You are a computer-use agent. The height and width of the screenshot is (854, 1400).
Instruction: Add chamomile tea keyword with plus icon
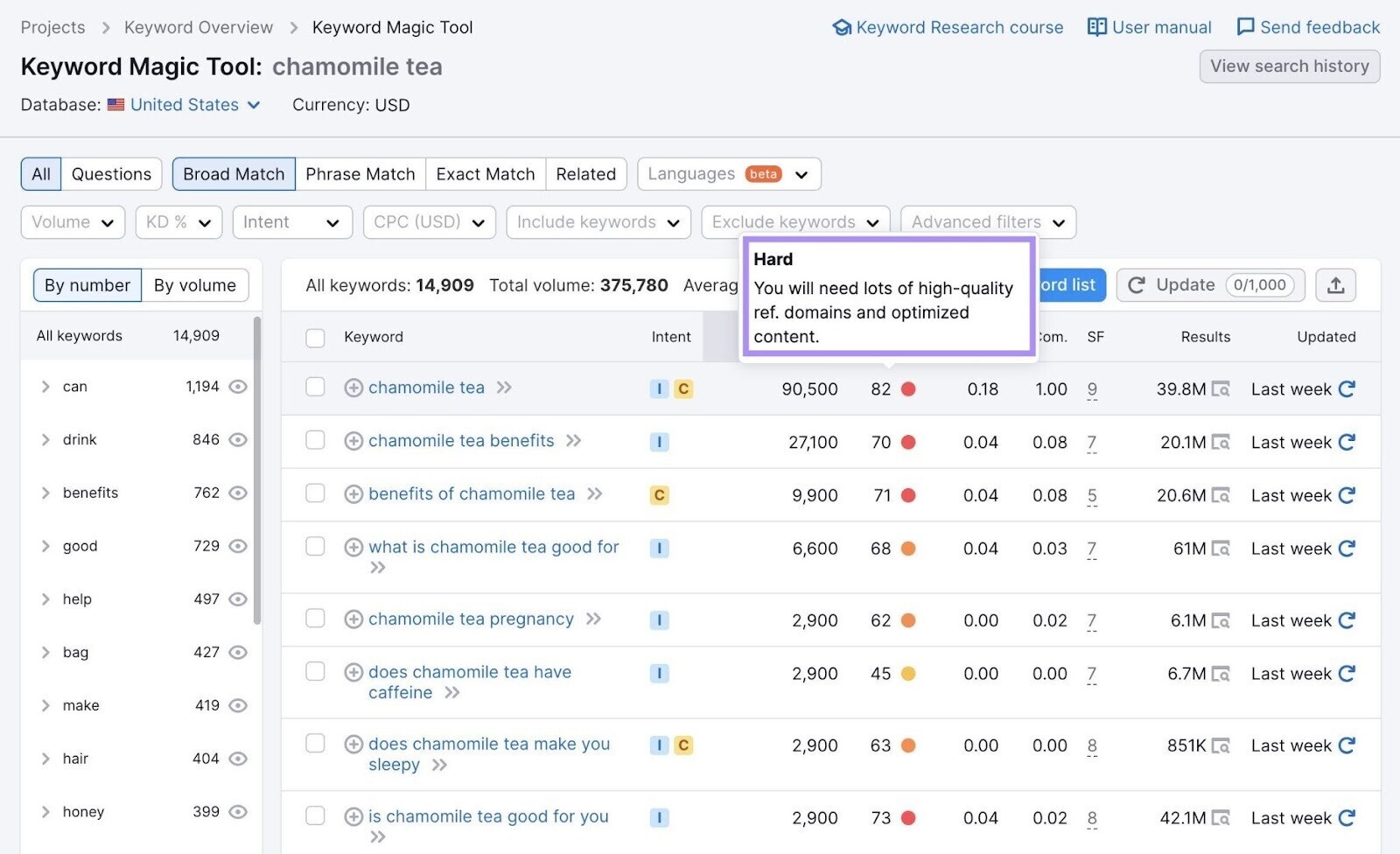point(353,388)
